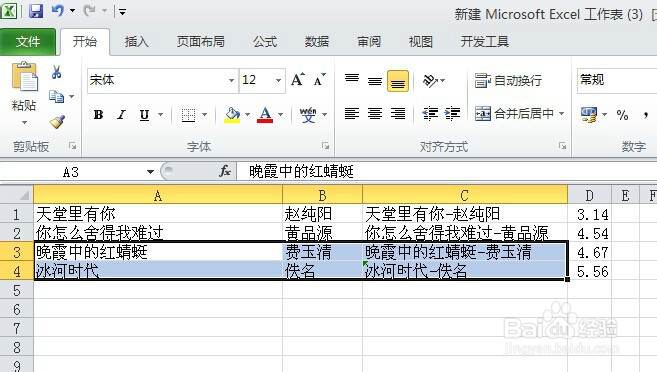This screenshot has height=372, width=657.
Task: Expand the underline style dropdown arrow
Action: (x=160, y=115)
